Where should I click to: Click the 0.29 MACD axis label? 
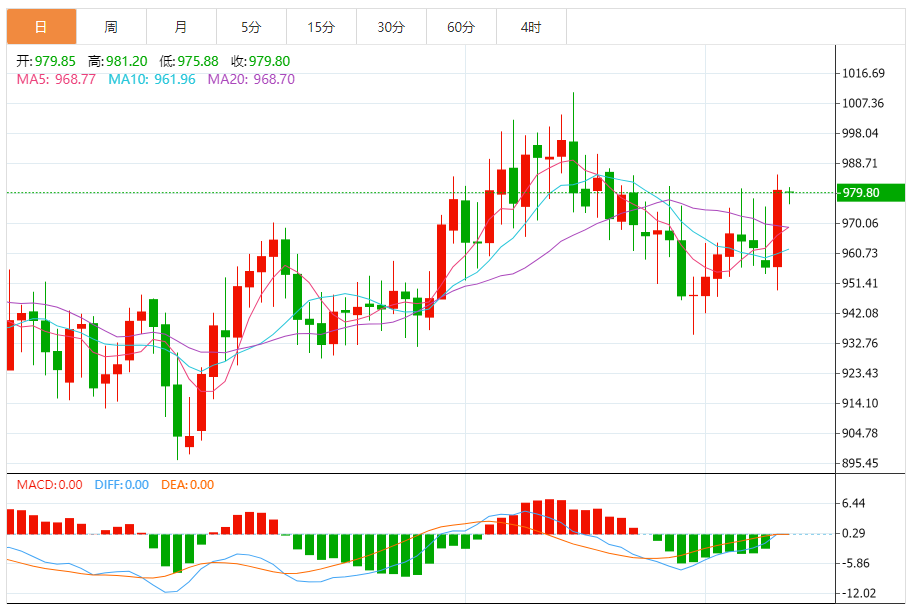point(854,533)
